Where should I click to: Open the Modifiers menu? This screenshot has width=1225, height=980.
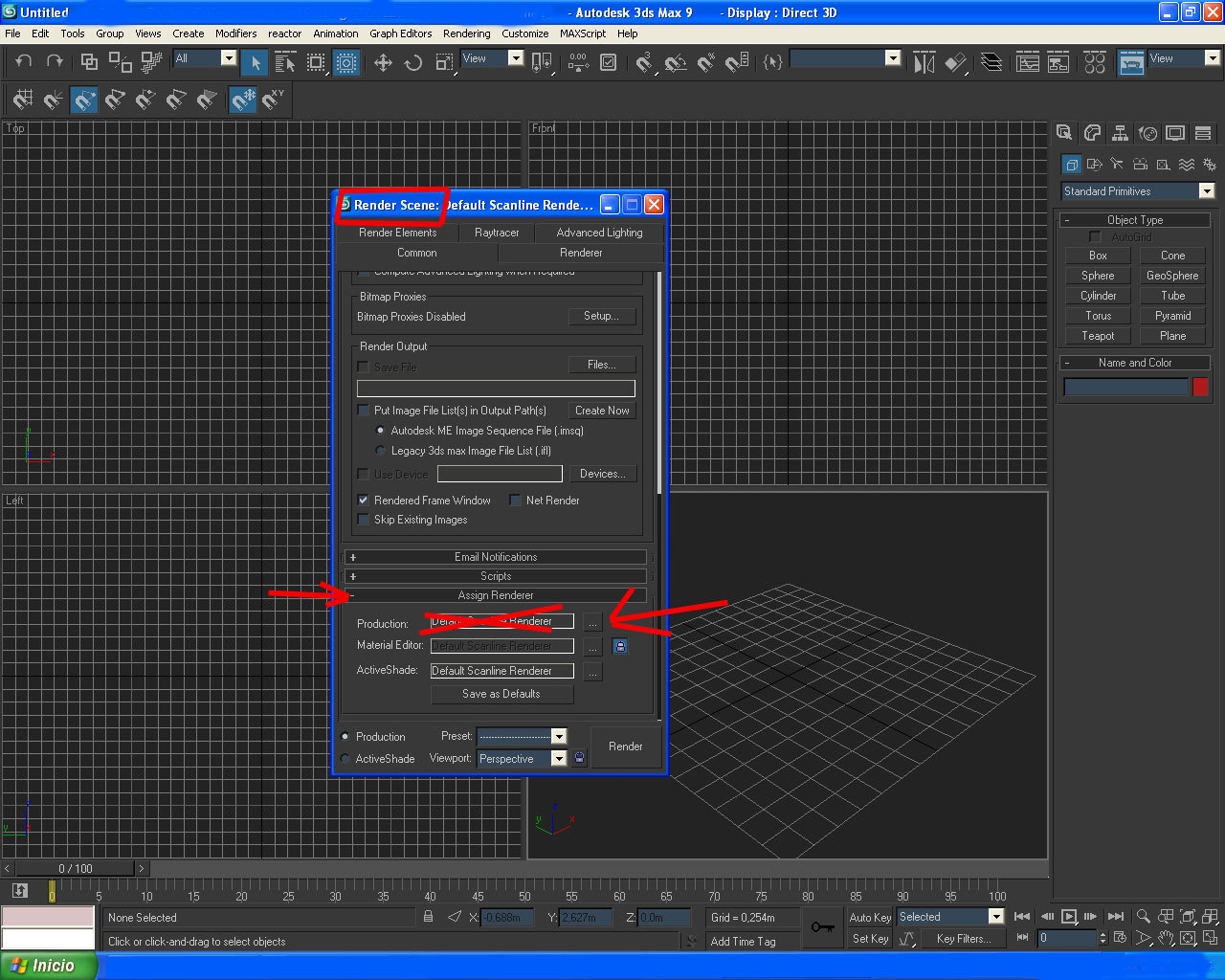[235, 33]
